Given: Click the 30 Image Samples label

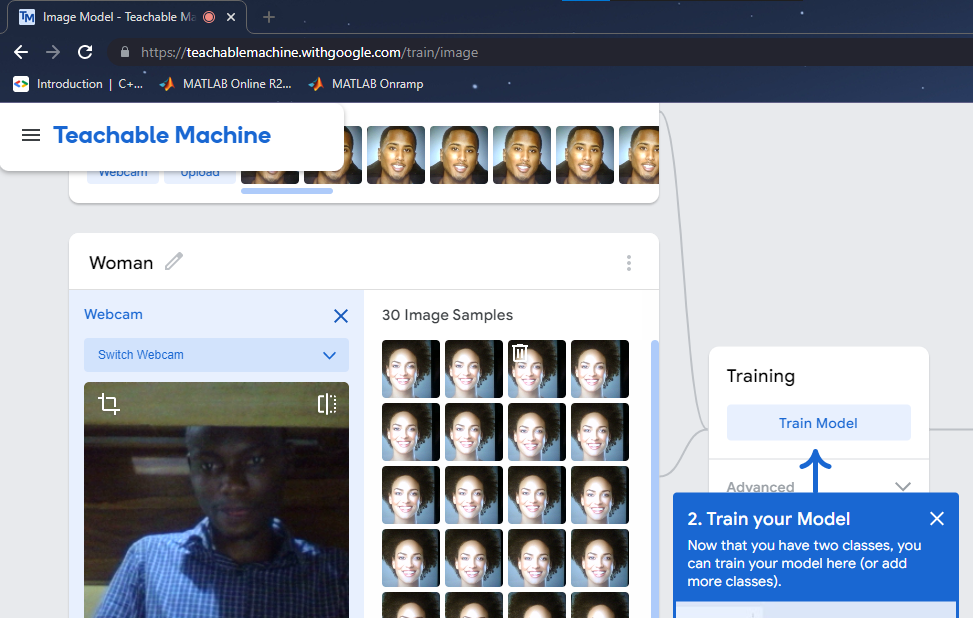Looking at the screenshot, I should [447, 315].
